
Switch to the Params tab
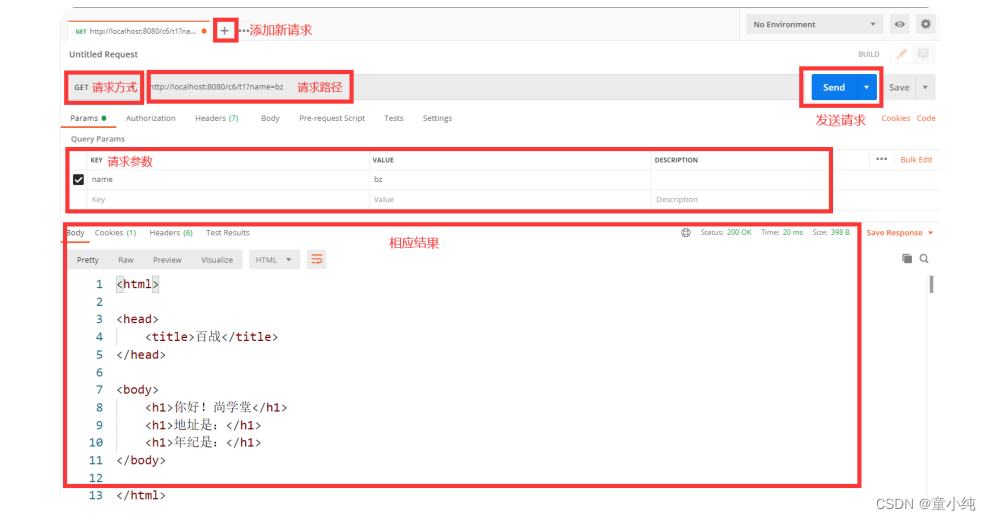click(88, 118)
